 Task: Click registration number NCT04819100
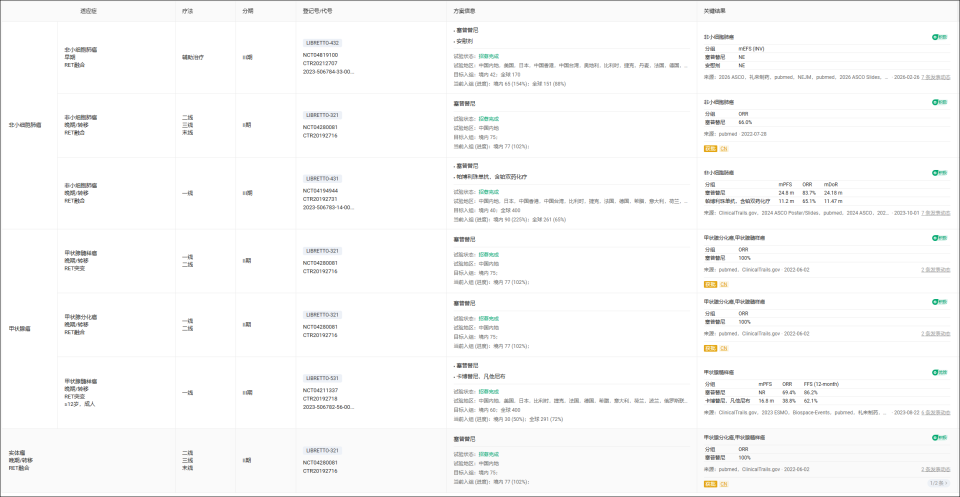point(320,55)
